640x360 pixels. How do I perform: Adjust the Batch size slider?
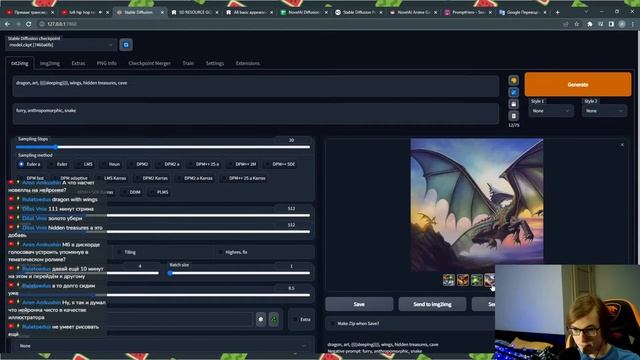tap(239, 273)
